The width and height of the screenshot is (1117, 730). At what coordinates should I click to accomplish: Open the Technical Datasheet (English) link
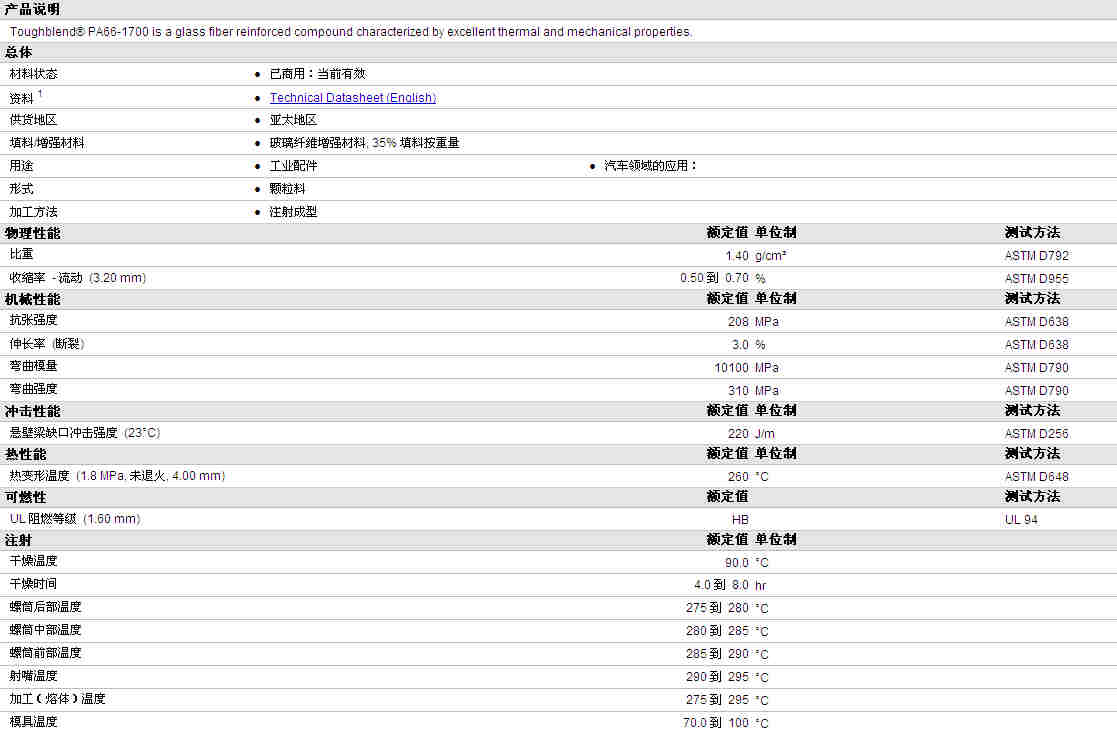[x=353, y=98]
